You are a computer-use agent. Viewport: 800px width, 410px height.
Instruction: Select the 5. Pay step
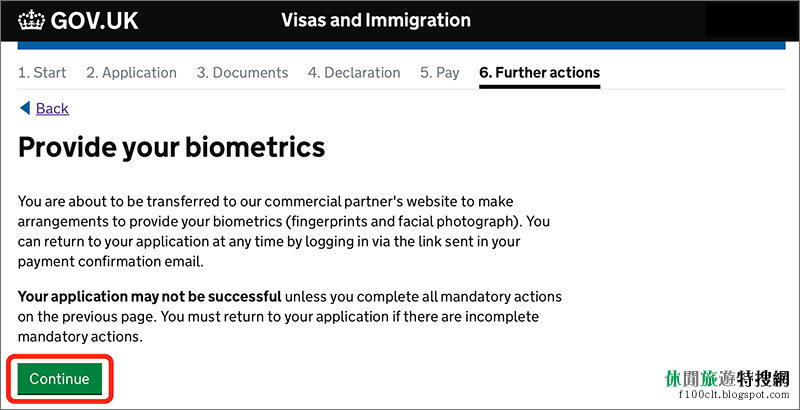[439, 72]
